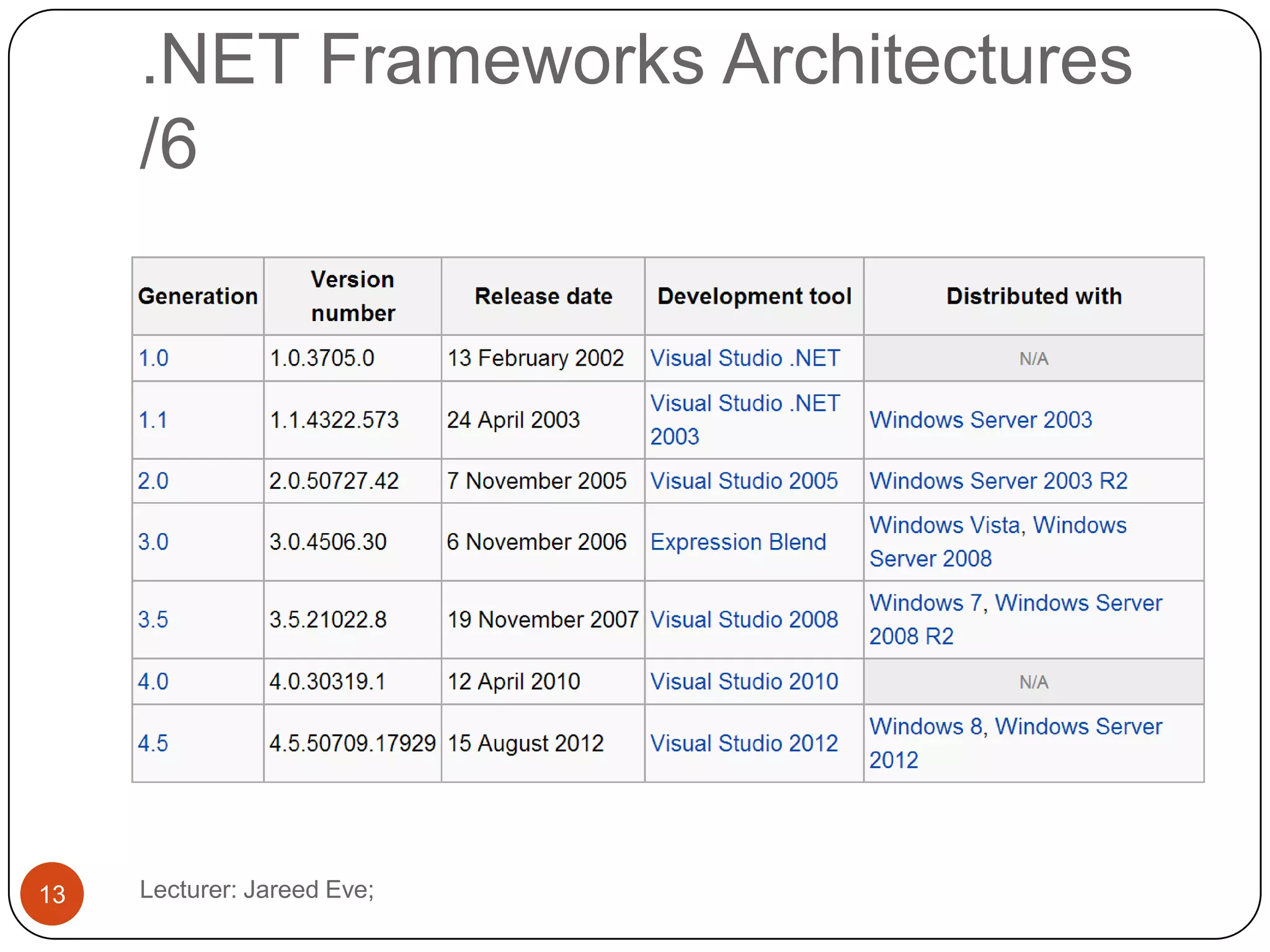Image resolution: width=1270 pixels, height=952 pixels.
Task: Select version number 3.0.4506.30
Action: [x=328, y=542]
